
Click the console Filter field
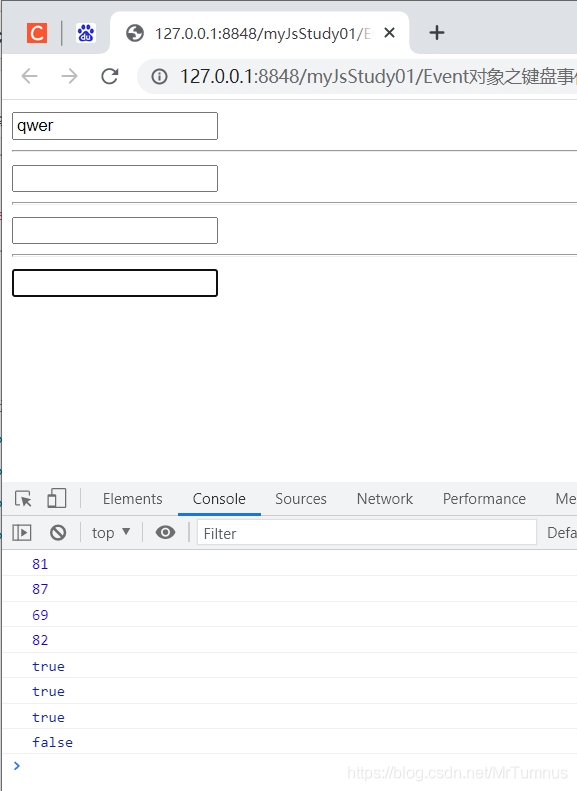click(367, 533)
